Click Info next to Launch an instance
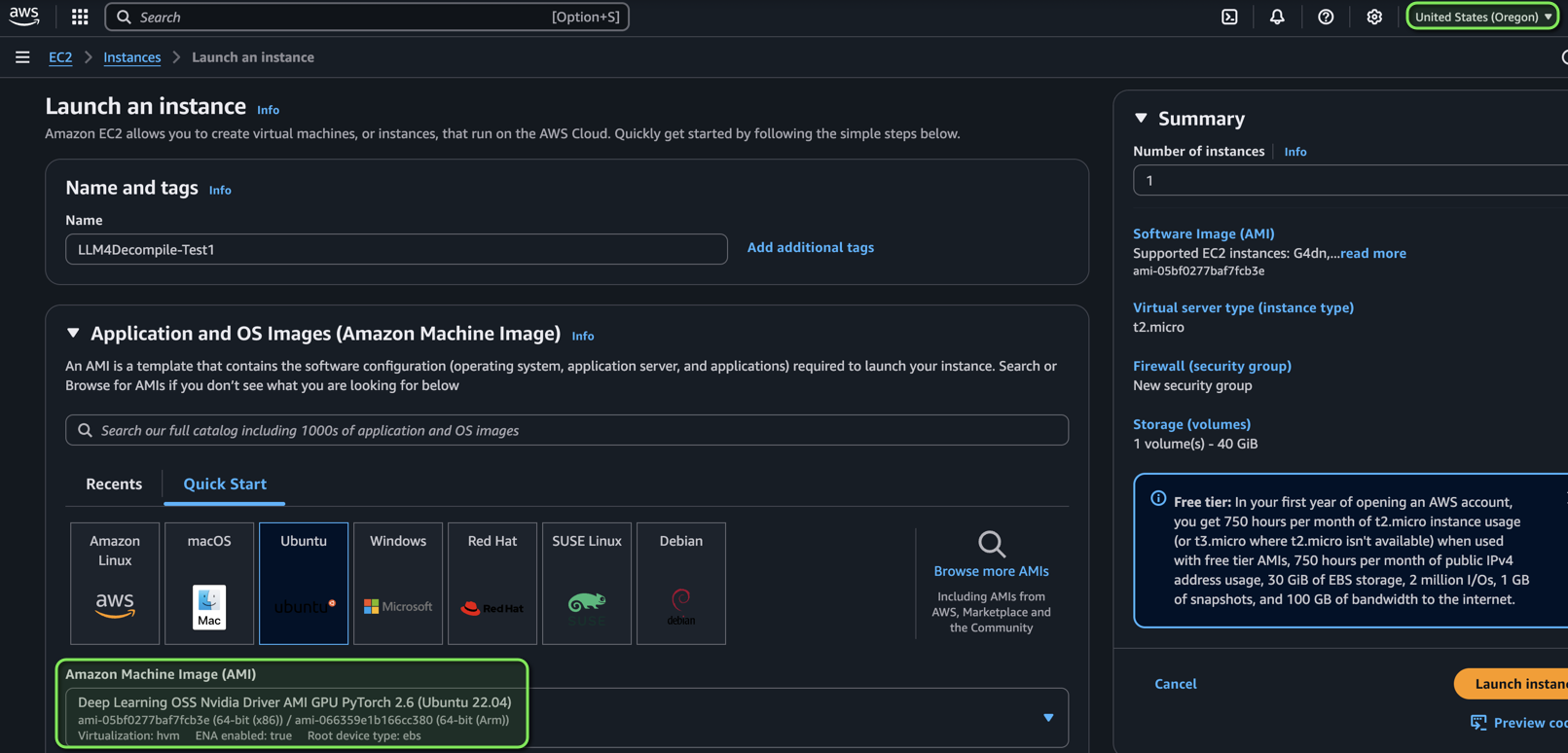The width and height of the screenshot is (1568, 753). pos(269,110)
